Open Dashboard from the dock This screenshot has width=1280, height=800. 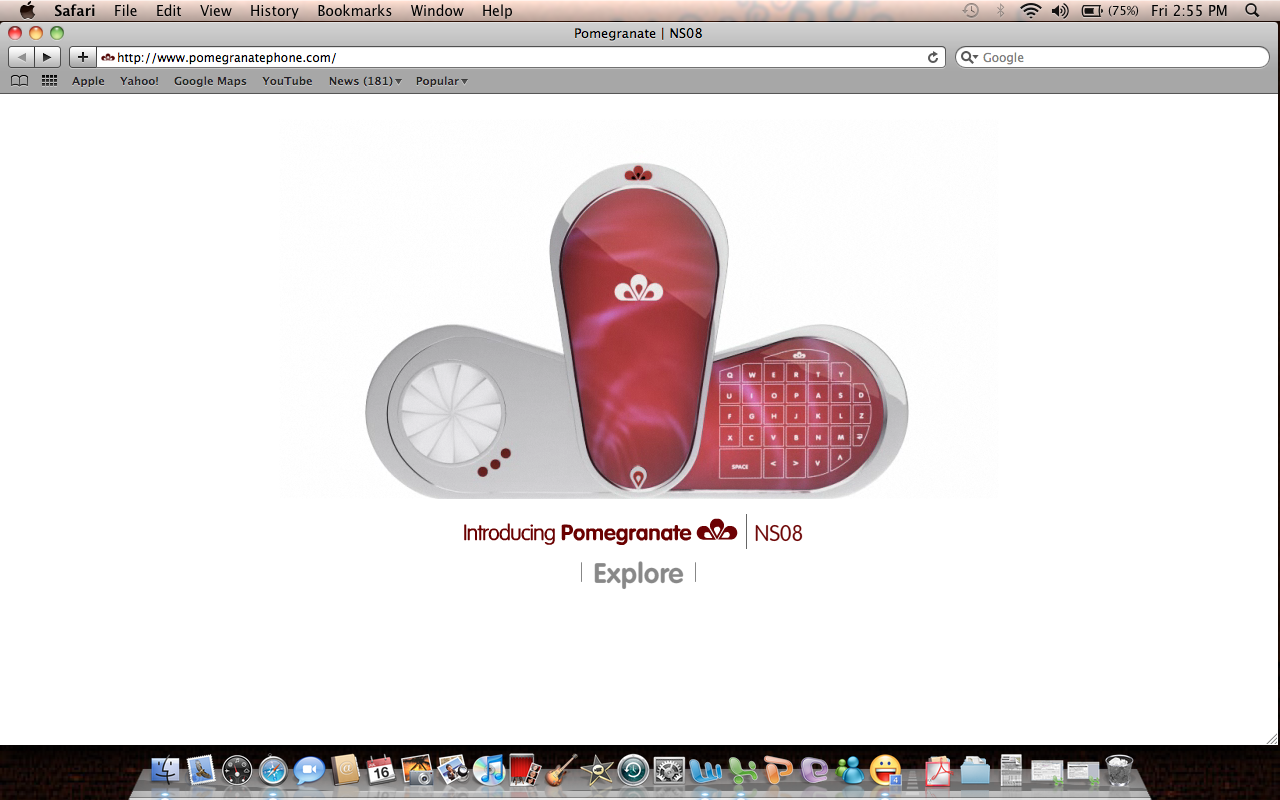[x=237, y=770]
